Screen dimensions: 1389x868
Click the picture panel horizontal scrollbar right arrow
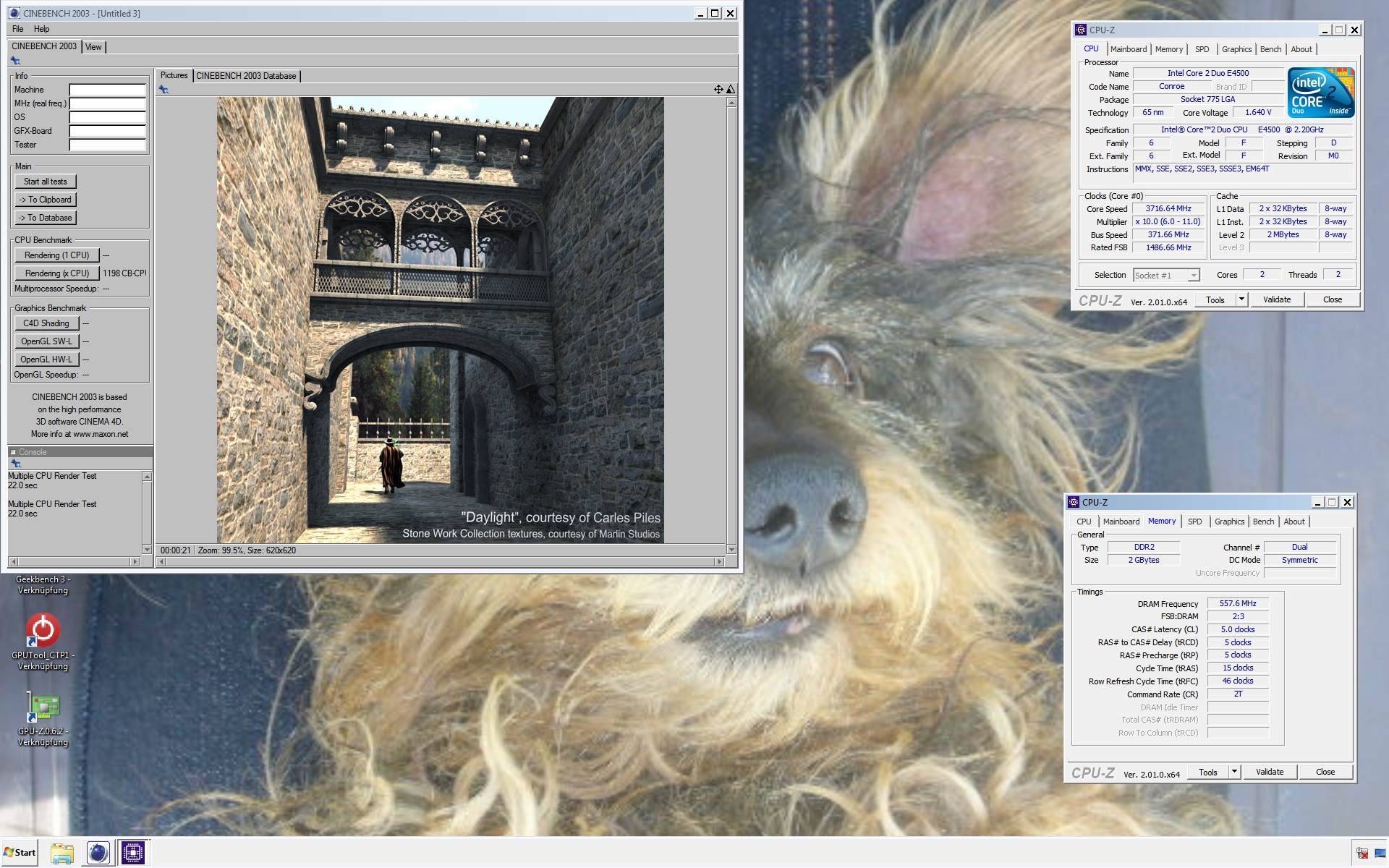point(719,561)
